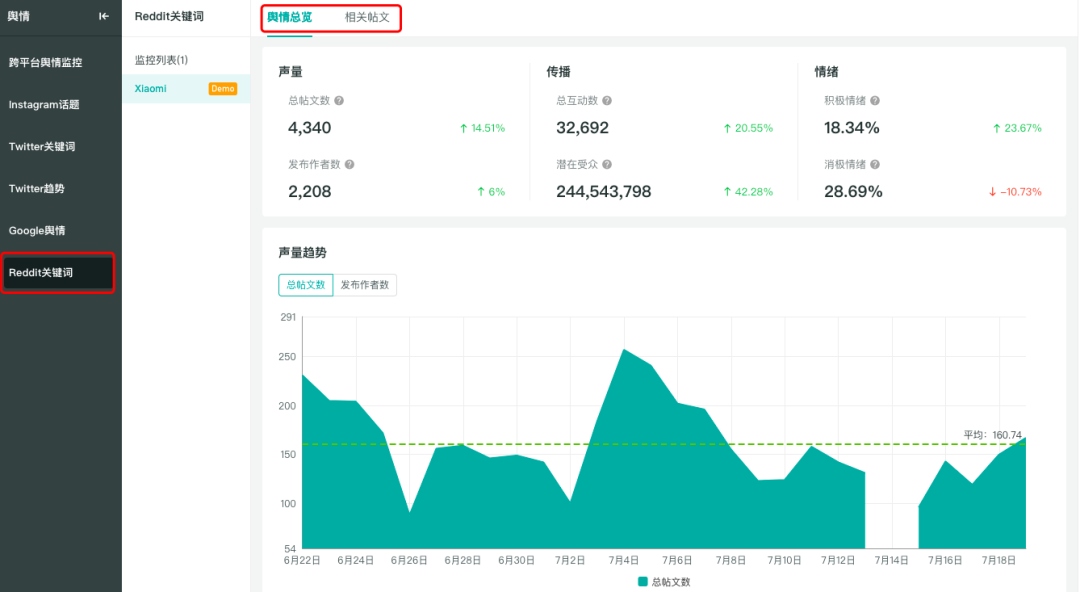
Task: Click the 声量趋势 section title
Action: [302, 253]
